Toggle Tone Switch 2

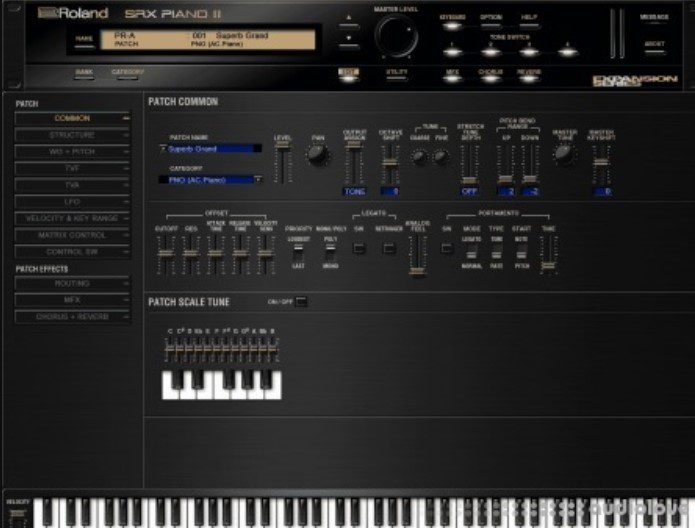tap(491, 51)
